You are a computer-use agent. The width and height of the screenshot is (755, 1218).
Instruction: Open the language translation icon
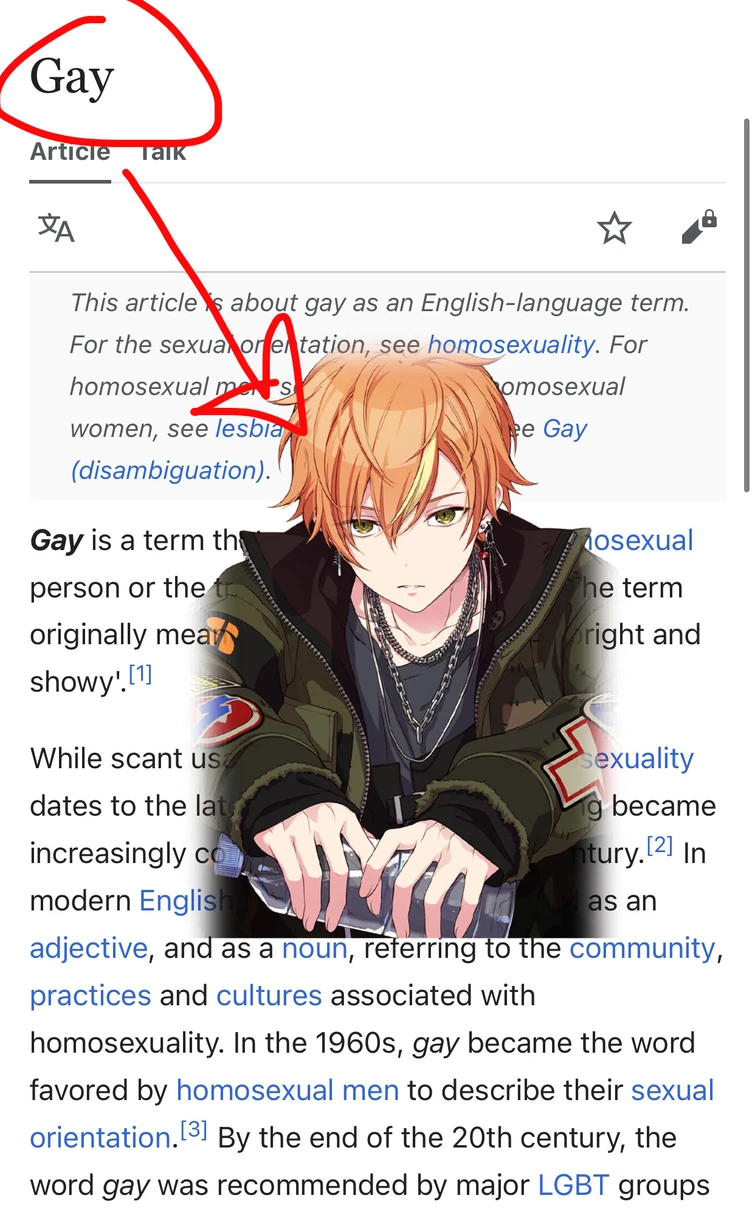tap(56, 228)
